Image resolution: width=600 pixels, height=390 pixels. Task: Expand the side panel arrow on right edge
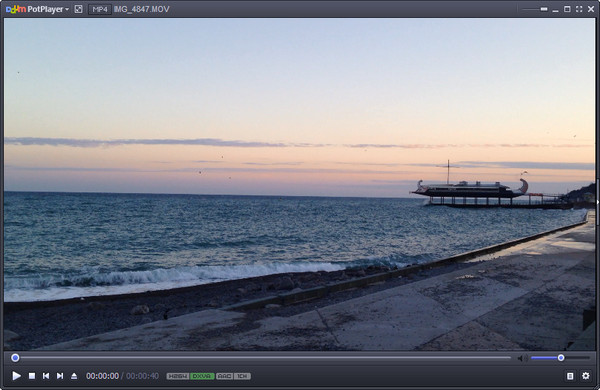[597, 202]
